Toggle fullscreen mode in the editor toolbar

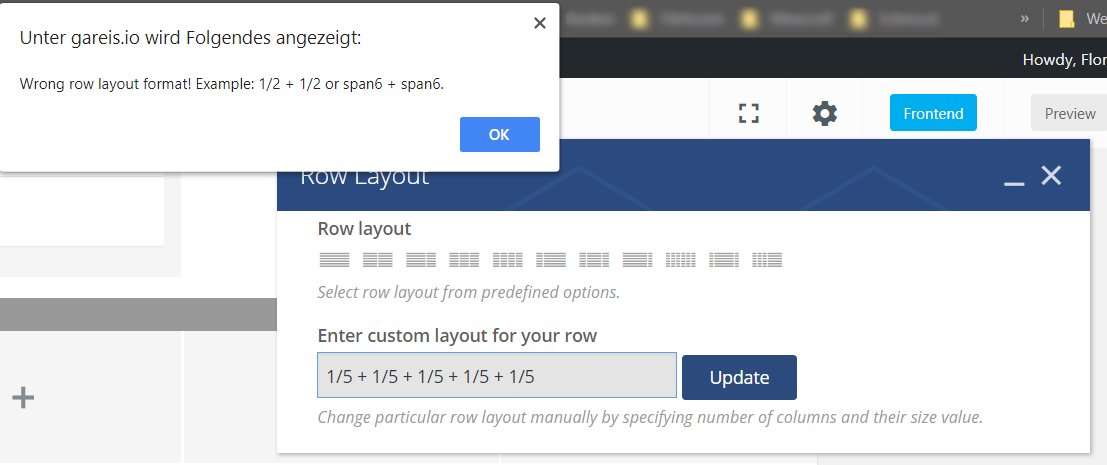(749, 113)
